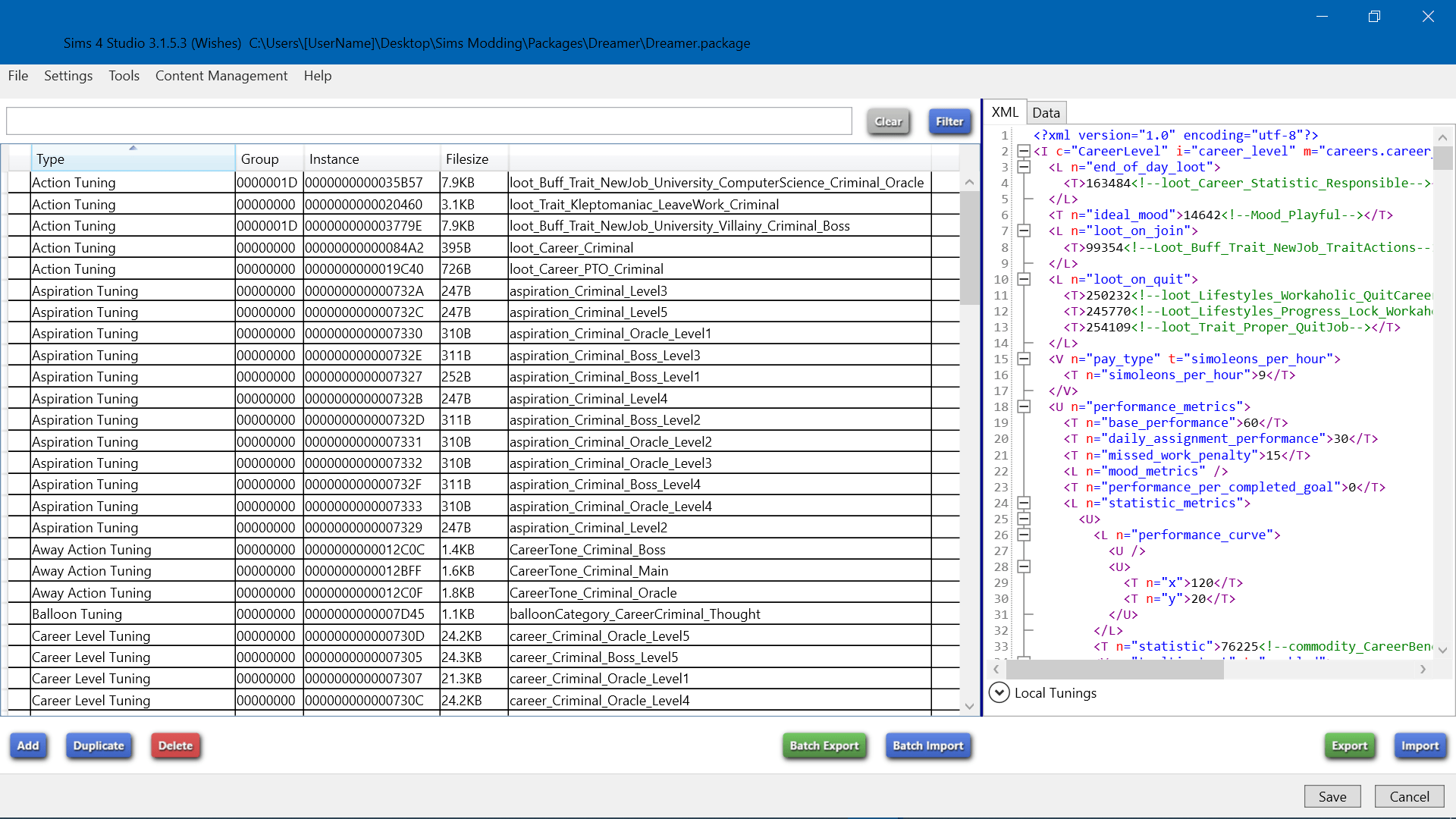Image resolution: width=1456 pixels, height=819 pixels.
Task: Expand the Local Tunings section
Action: [999, 692]
